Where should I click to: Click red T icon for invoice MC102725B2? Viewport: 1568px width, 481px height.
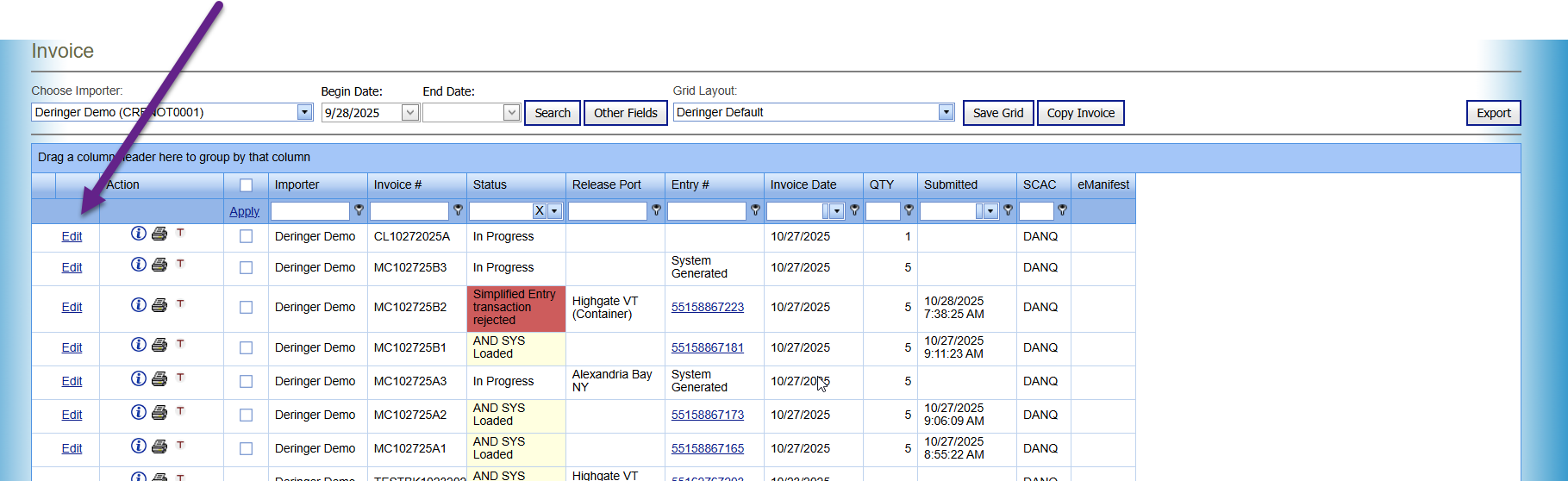pyautogui.click(x=180, y=303)
